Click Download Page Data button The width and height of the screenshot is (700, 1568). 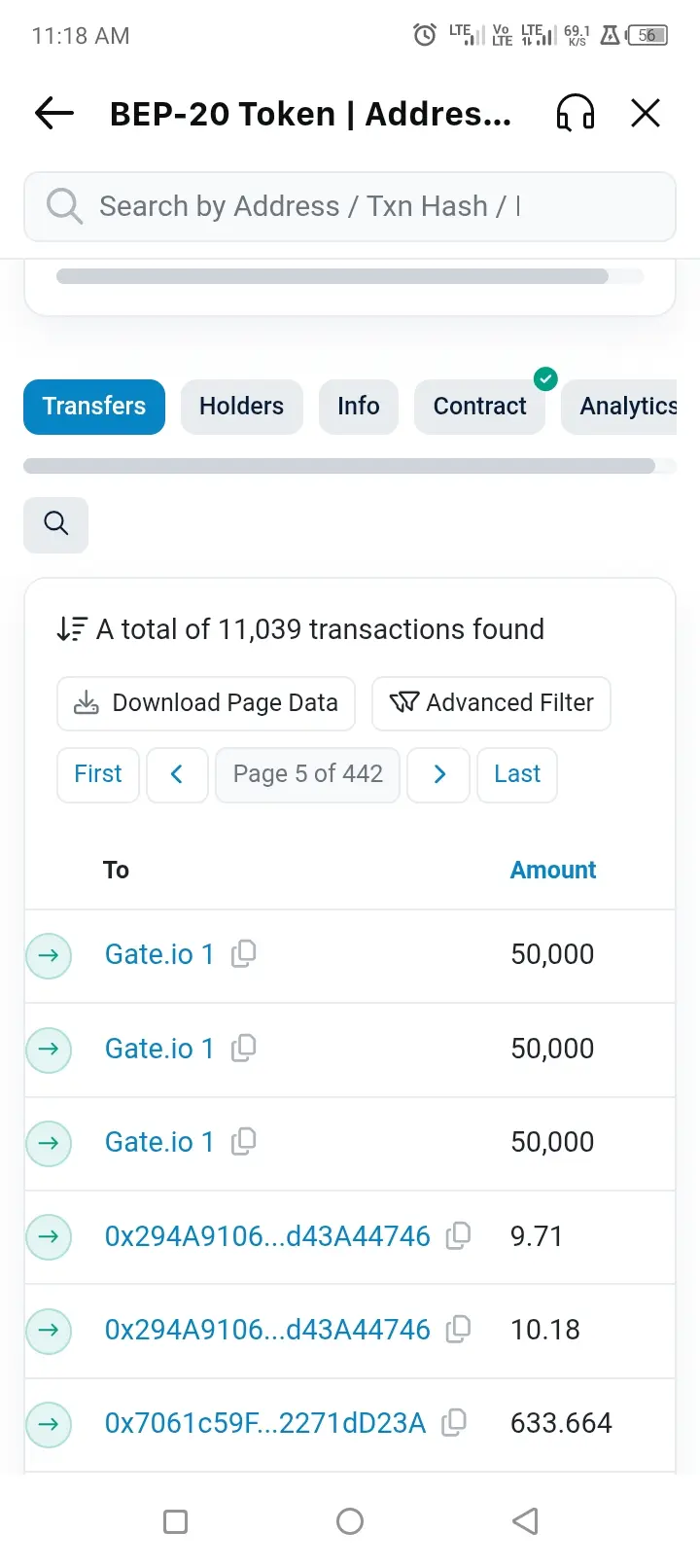(x=206, y=703)
